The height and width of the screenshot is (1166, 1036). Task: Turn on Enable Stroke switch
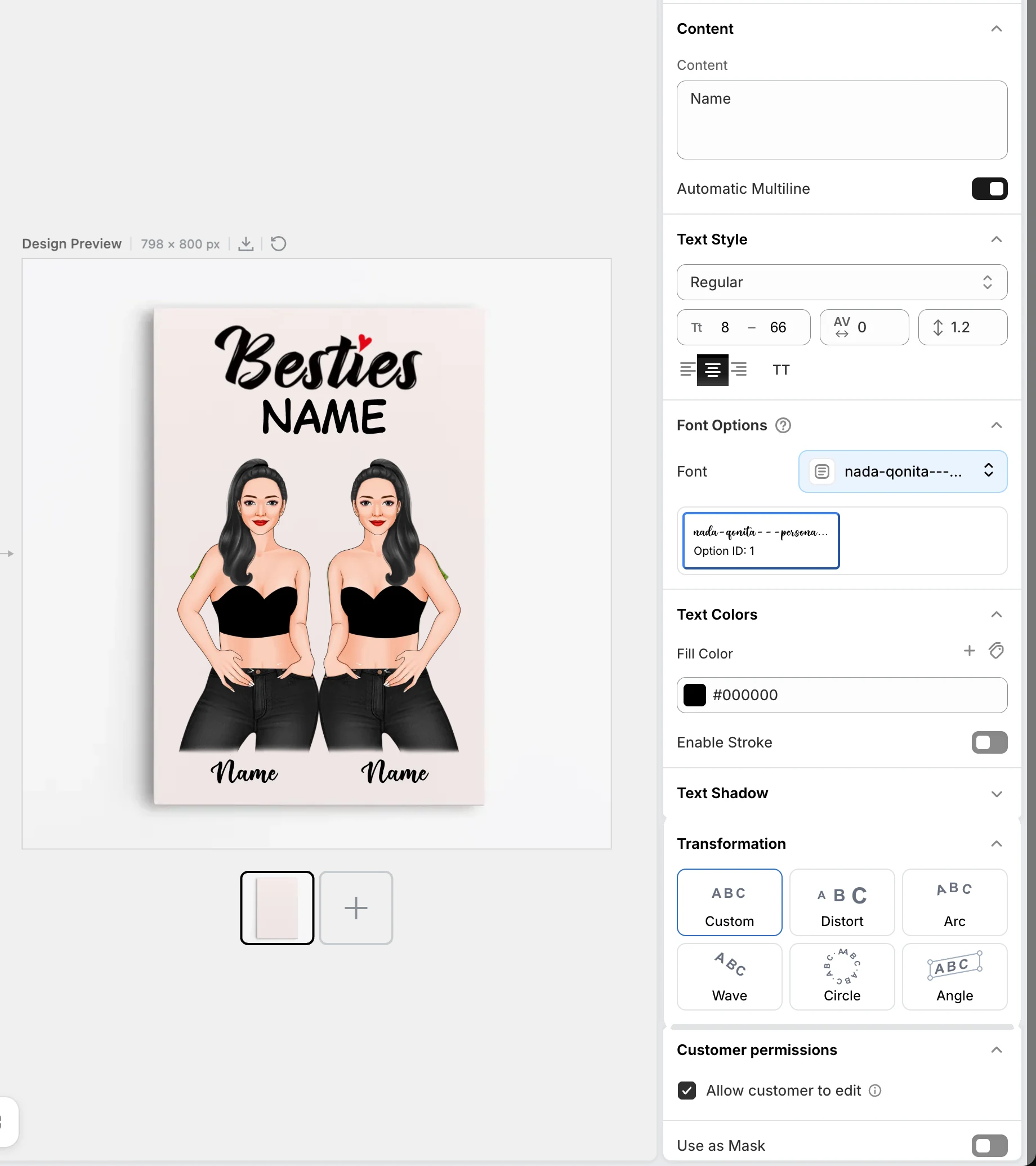(x=989, y=743)
